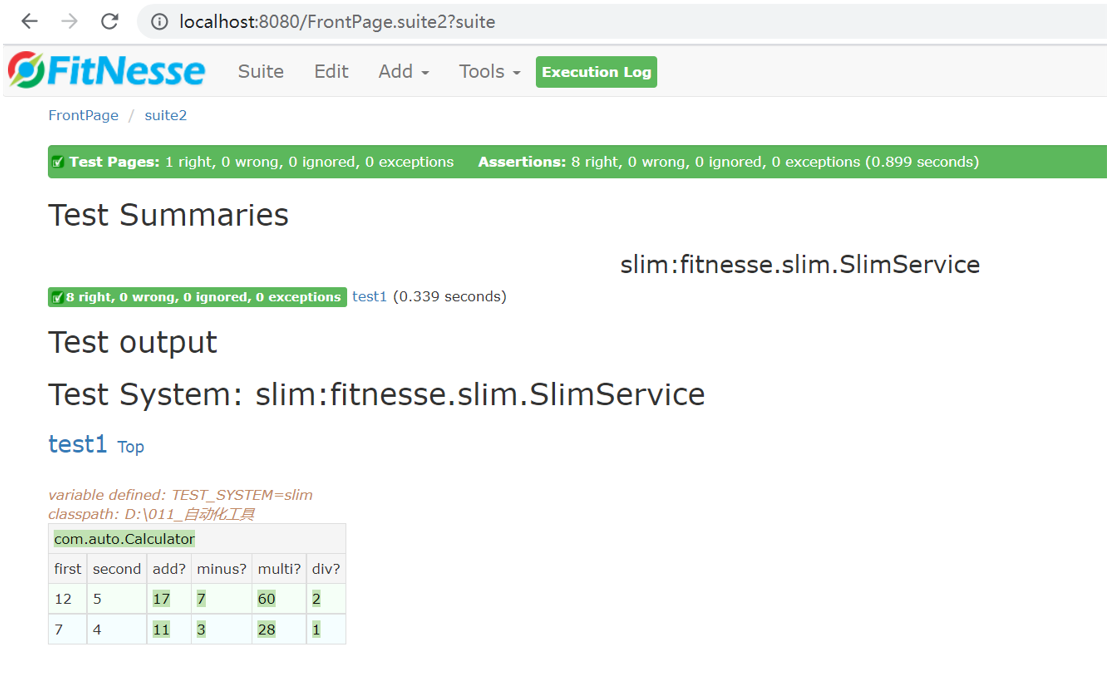Click the cell containing 60
1110x680 pixels.
coord(279,599)
